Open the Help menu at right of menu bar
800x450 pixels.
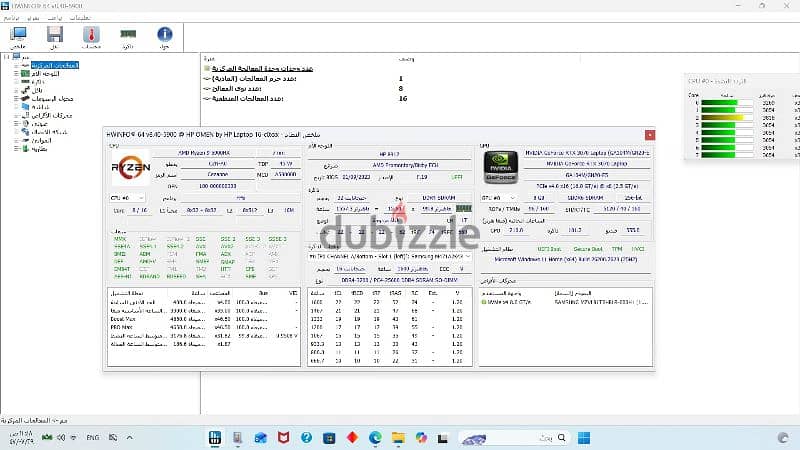click(x=80, y=18)
